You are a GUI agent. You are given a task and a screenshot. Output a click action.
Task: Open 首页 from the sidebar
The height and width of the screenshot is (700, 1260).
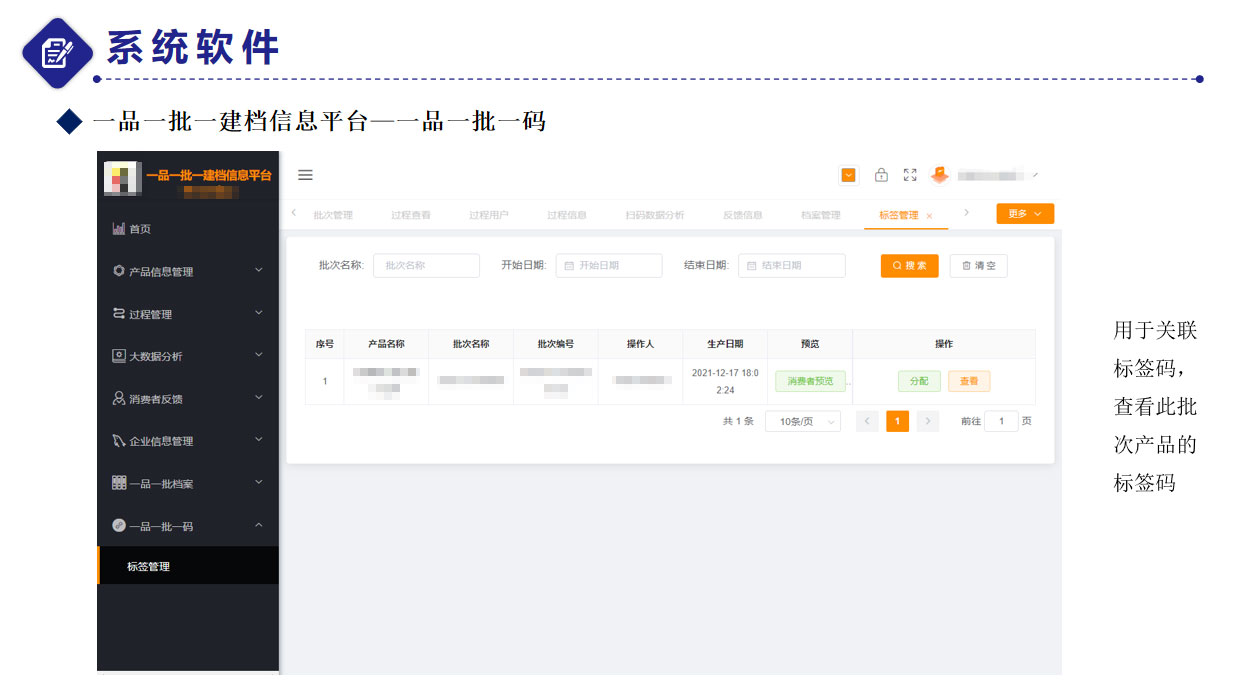pyautogui.click(x=140, y=229)
